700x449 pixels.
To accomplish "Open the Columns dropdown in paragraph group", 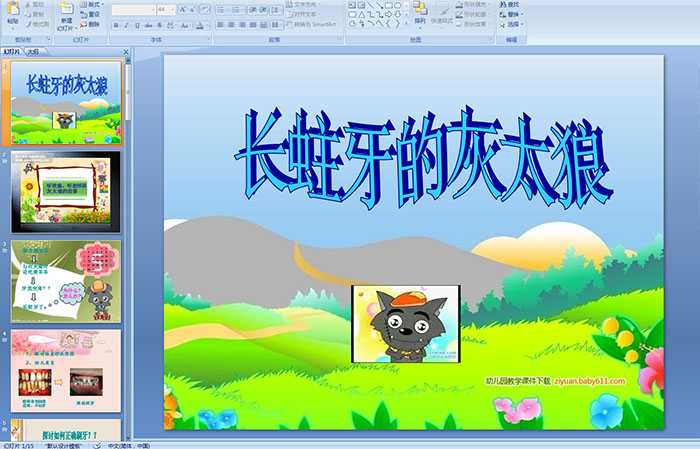I will tap(277, 25).
